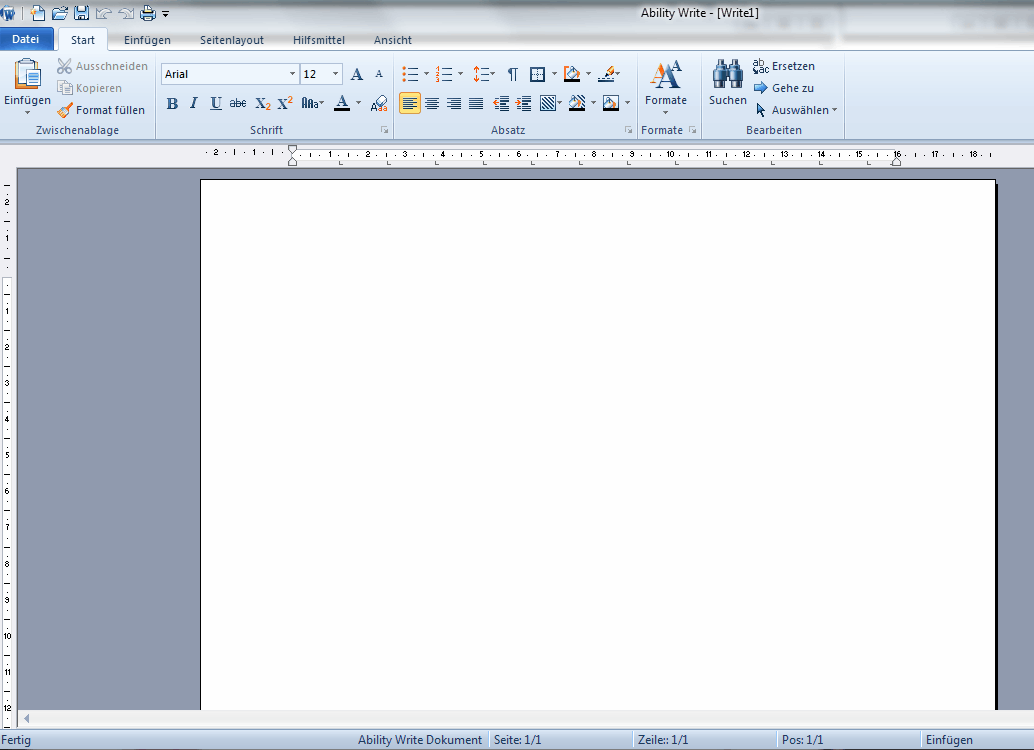Open the Formate dialog launcher
Image resolution: width=1034 pixels, height=750 pixels.
692,130
